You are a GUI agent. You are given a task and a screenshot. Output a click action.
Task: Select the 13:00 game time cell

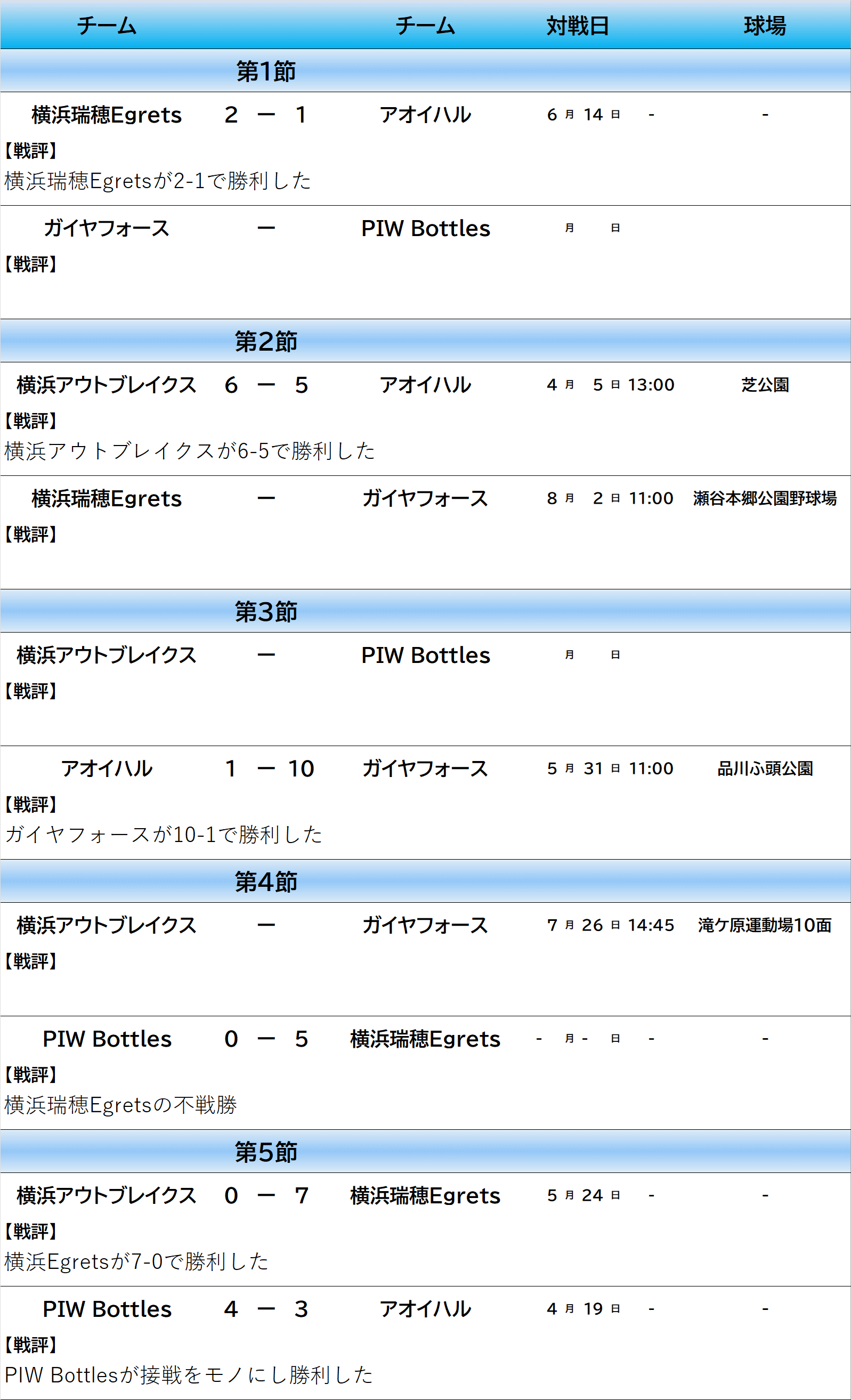(651, 385)
